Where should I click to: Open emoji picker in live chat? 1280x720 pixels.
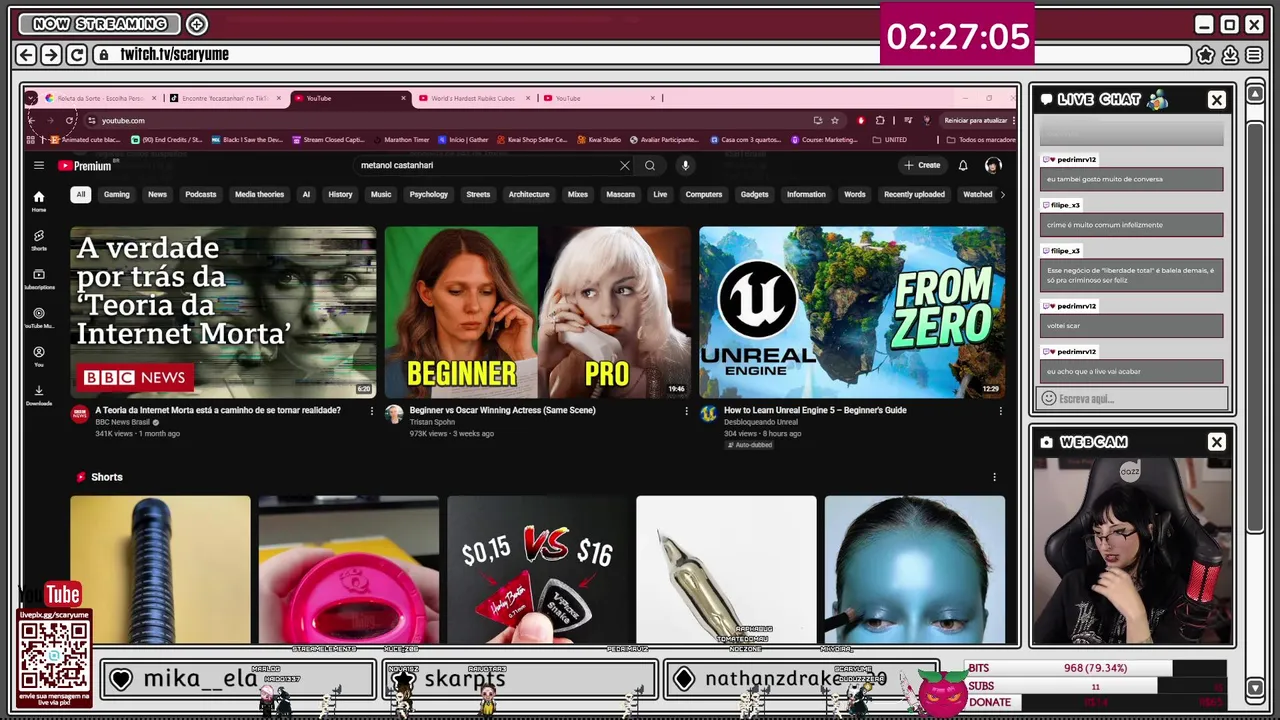(x=1048, y=398)
